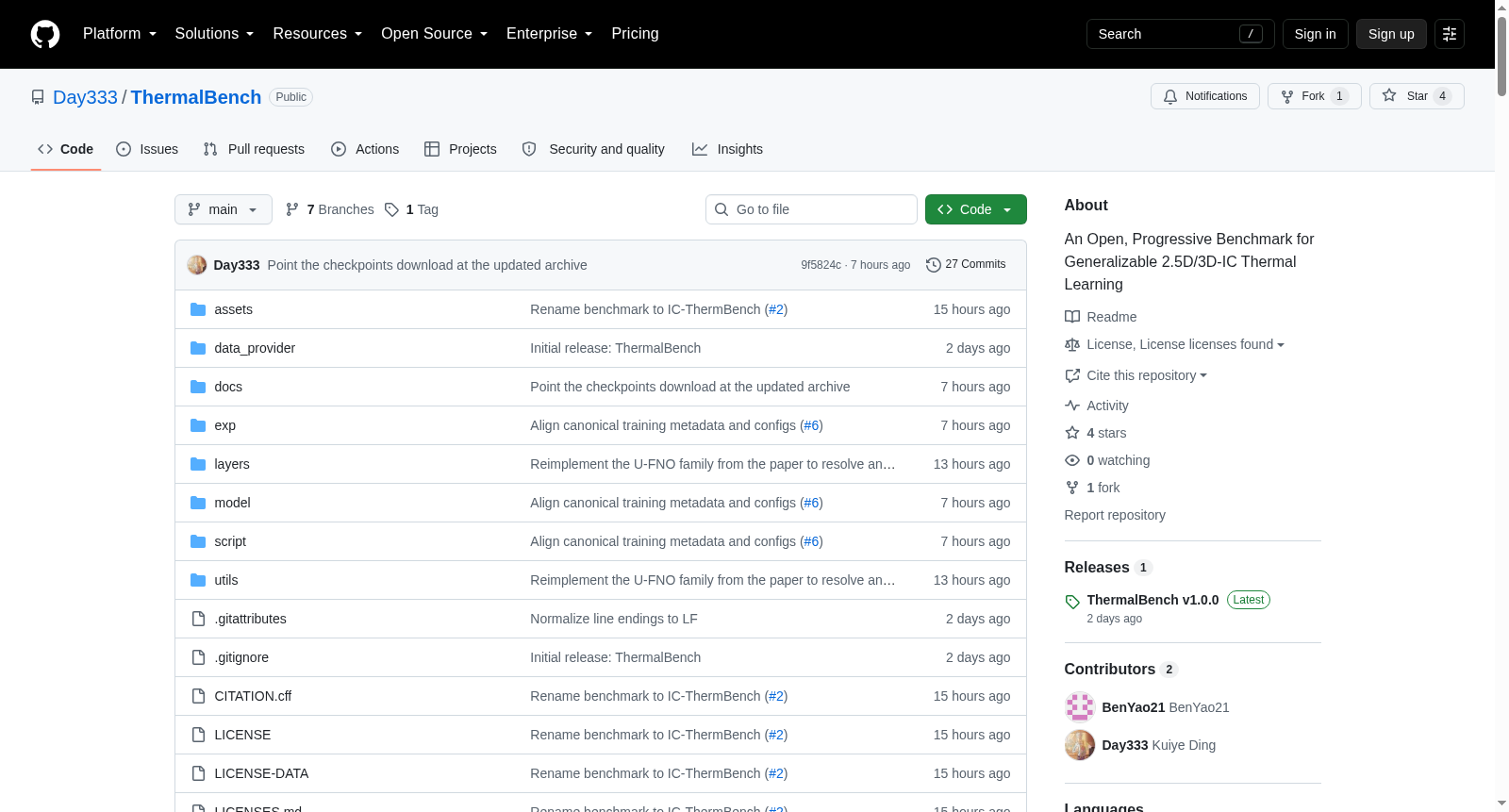Open pull request #6 link in exp row
Screen dimensions: 1509x812
pyautogui.click(x=811, y=425)
